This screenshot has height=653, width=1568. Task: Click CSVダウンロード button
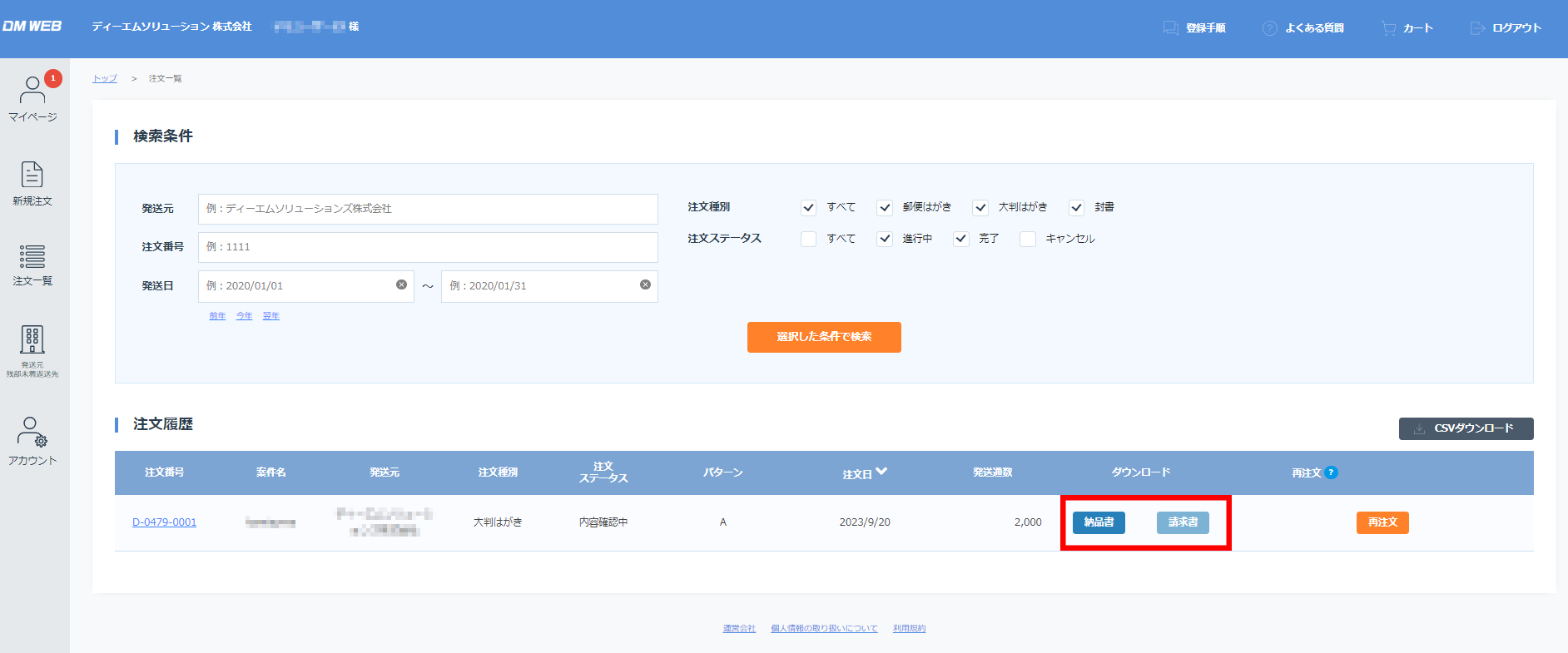click(x=1466, y=428)
